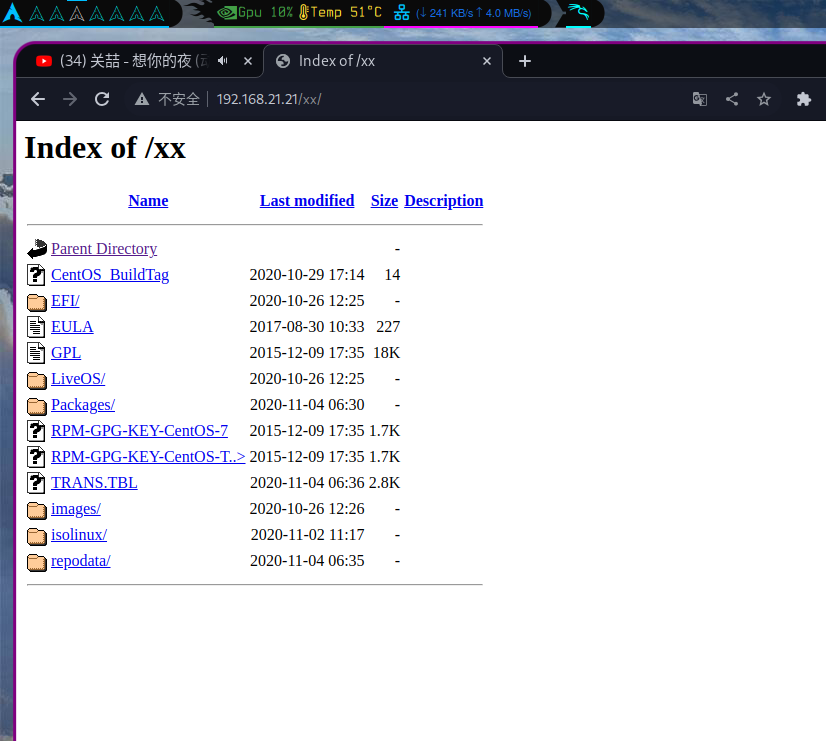Screen dimensions: 826x741
Task: Open the translate page icon
Action: [700, 99]
